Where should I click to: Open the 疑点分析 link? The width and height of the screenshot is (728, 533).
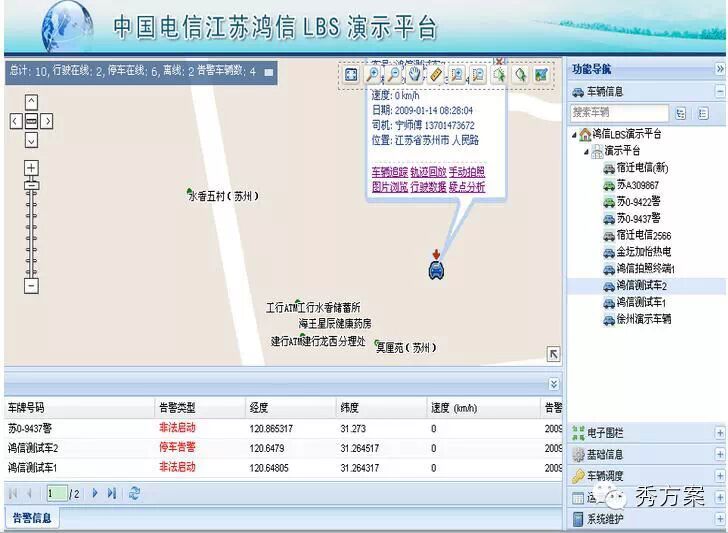click(x=467, y=187)
